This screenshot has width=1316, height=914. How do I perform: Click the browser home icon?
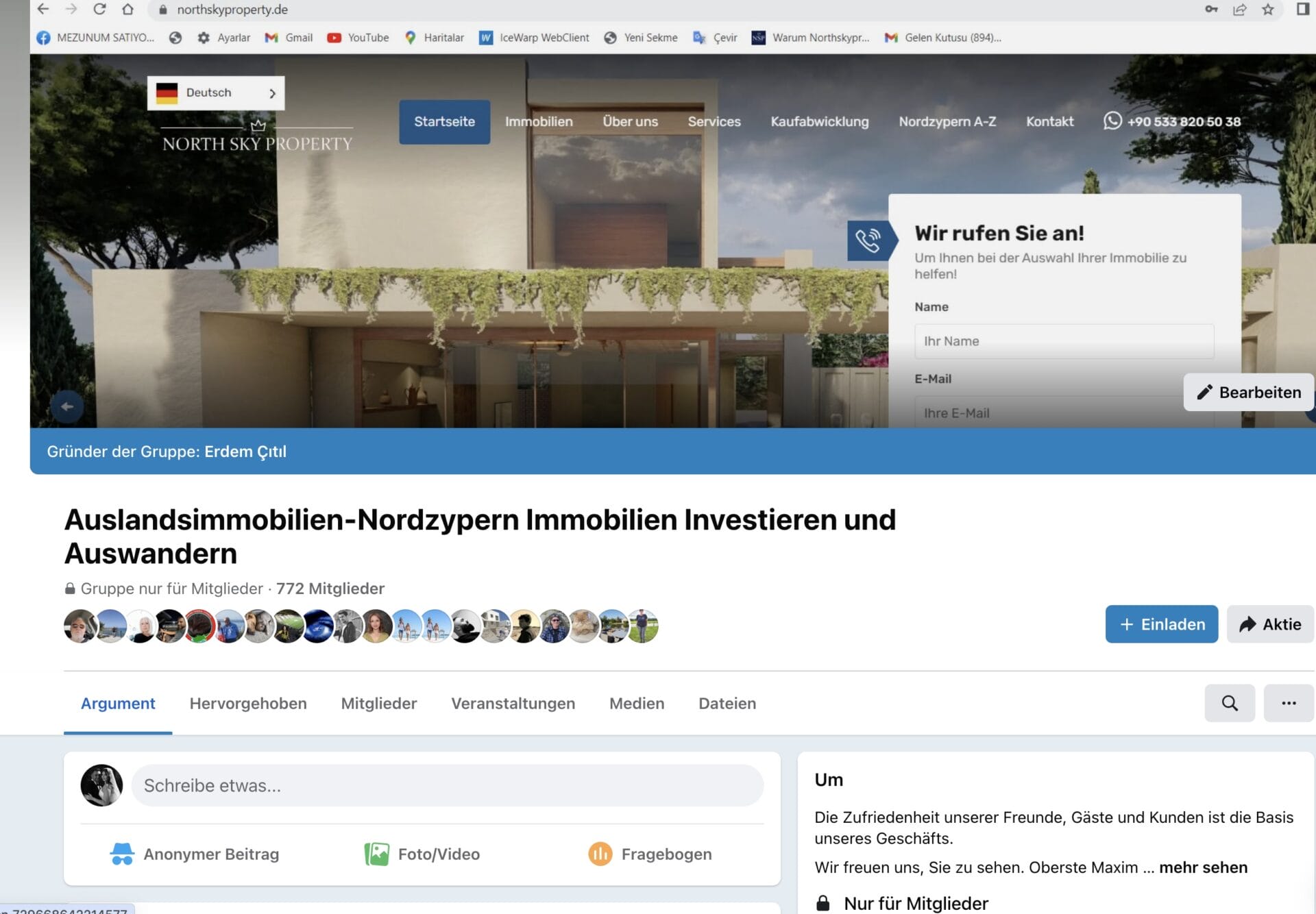pyautogui.click(x=127, y=10)
